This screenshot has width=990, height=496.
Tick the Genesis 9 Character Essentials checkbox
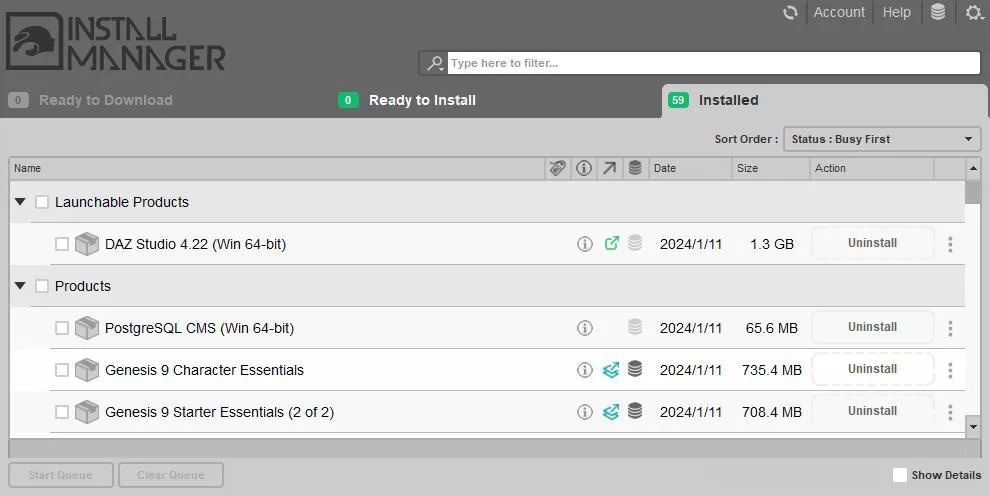62,370
